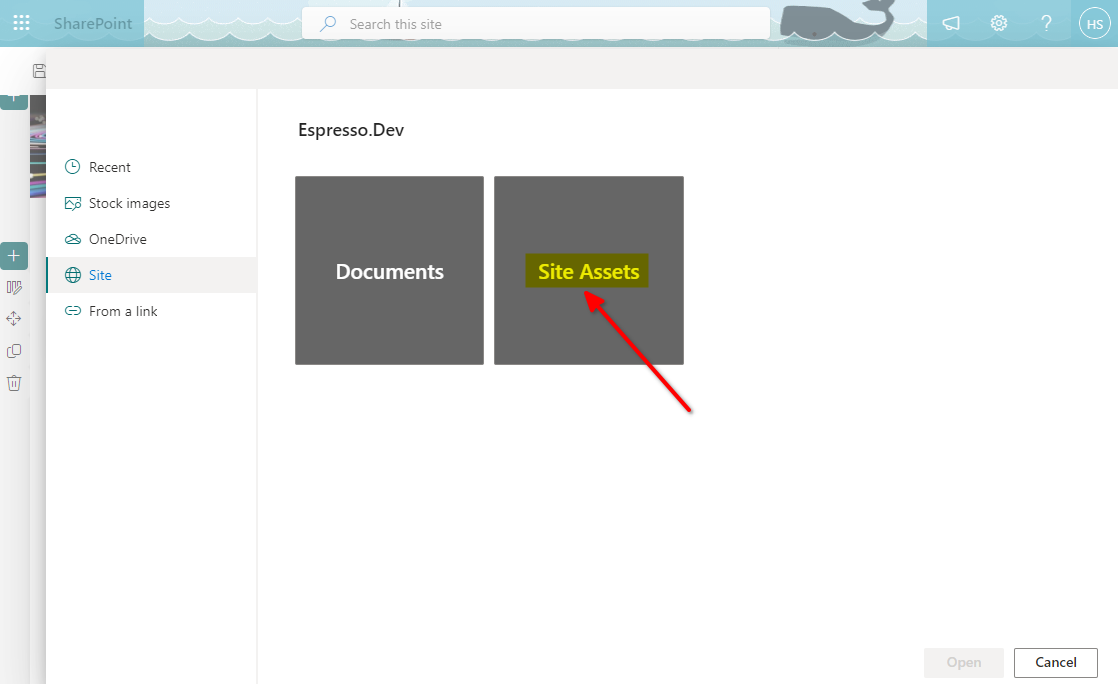
Task: Select Stock images source
Action: click(151, 203)
